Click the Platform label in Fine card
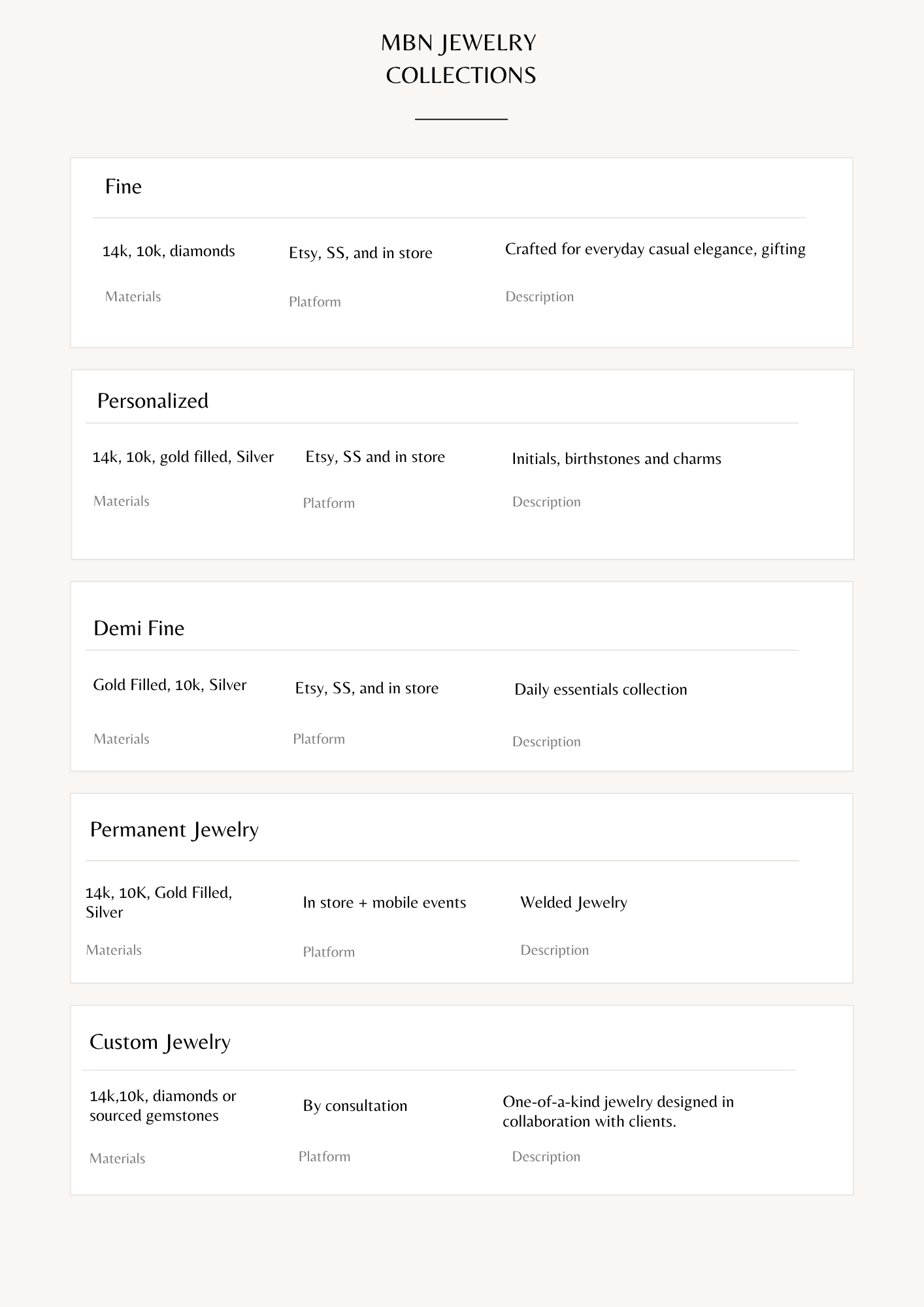Viewport: 924px width, 1307px height. (x=315, y=302)
